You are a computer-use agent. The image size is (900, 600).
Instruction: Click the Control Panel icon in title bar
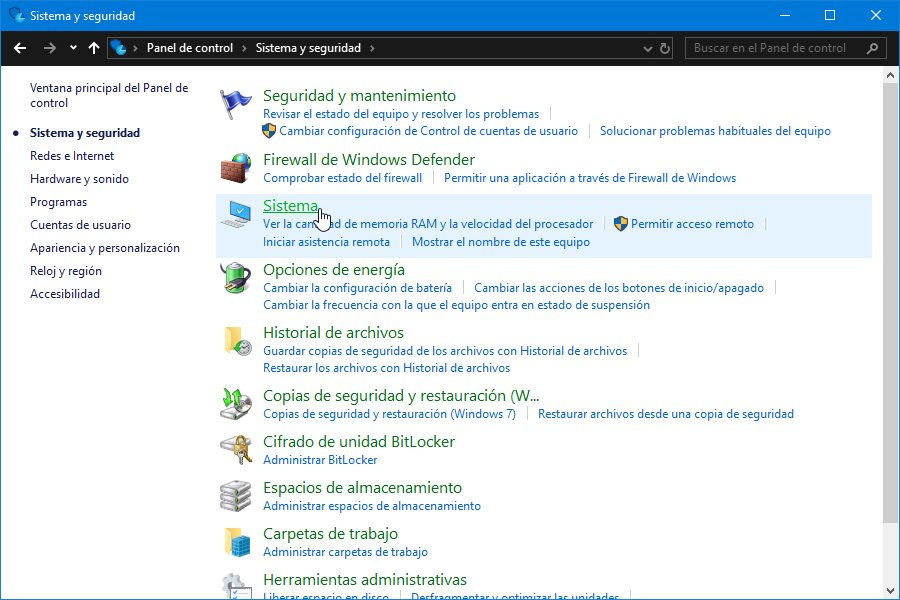coord(17,15)
